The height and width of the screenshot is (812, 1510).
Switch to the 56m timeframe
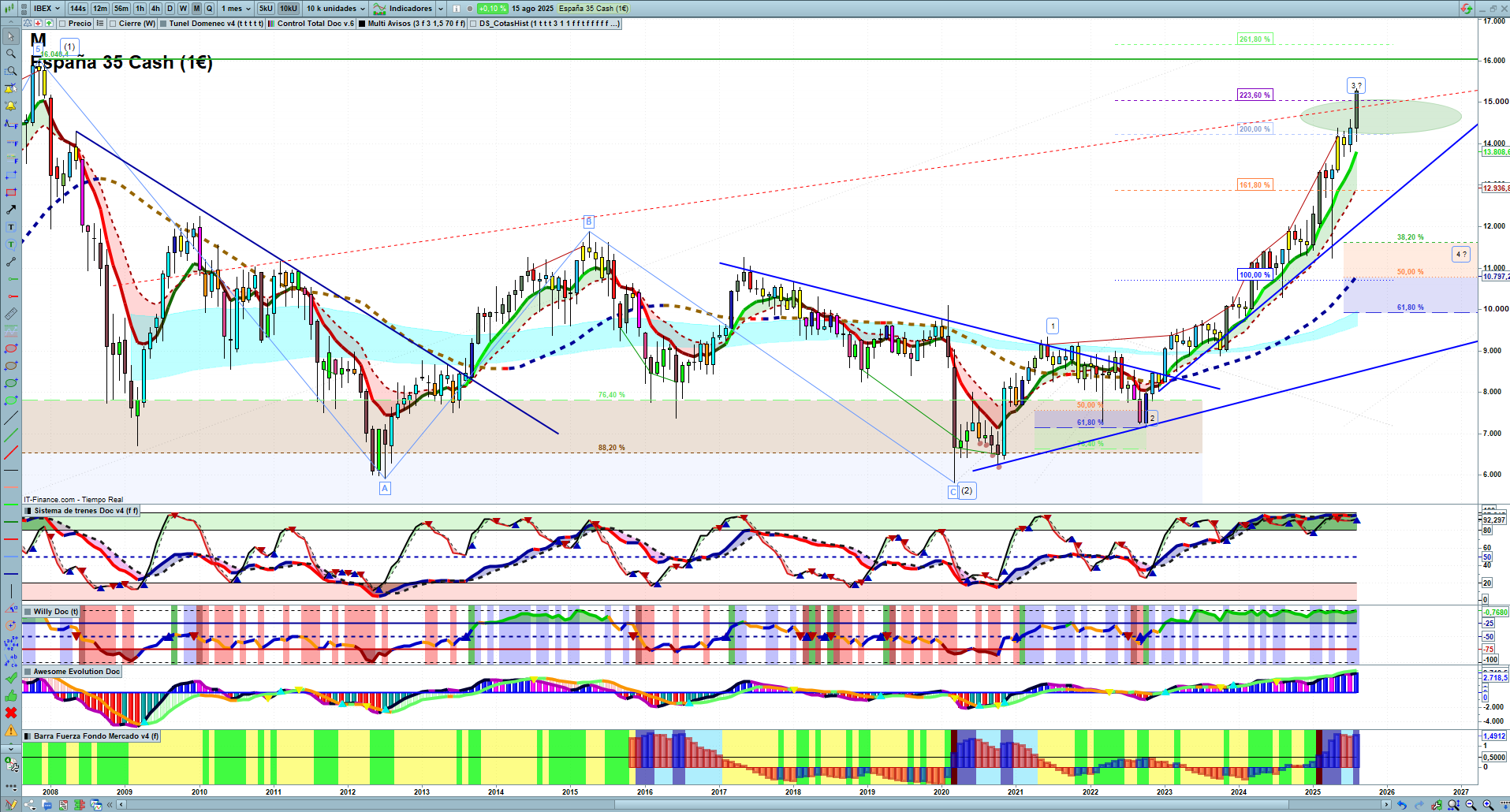[x=121, y=9]
